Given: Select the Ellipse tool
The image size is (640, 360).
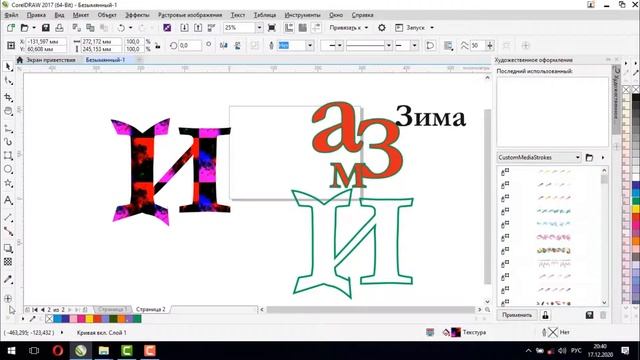Looking at the screenshot, I should (x=9, y=169).
